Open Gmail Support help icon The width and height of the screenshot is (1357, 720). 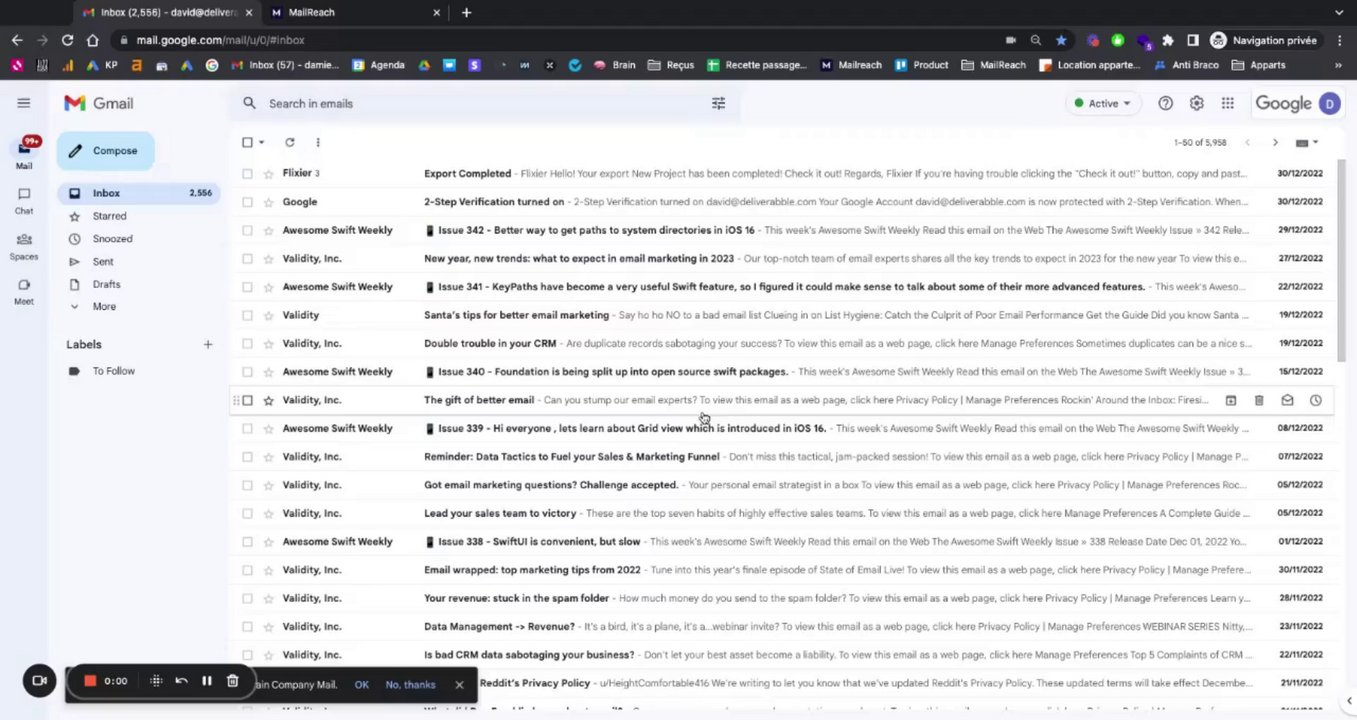point(1165,103)
